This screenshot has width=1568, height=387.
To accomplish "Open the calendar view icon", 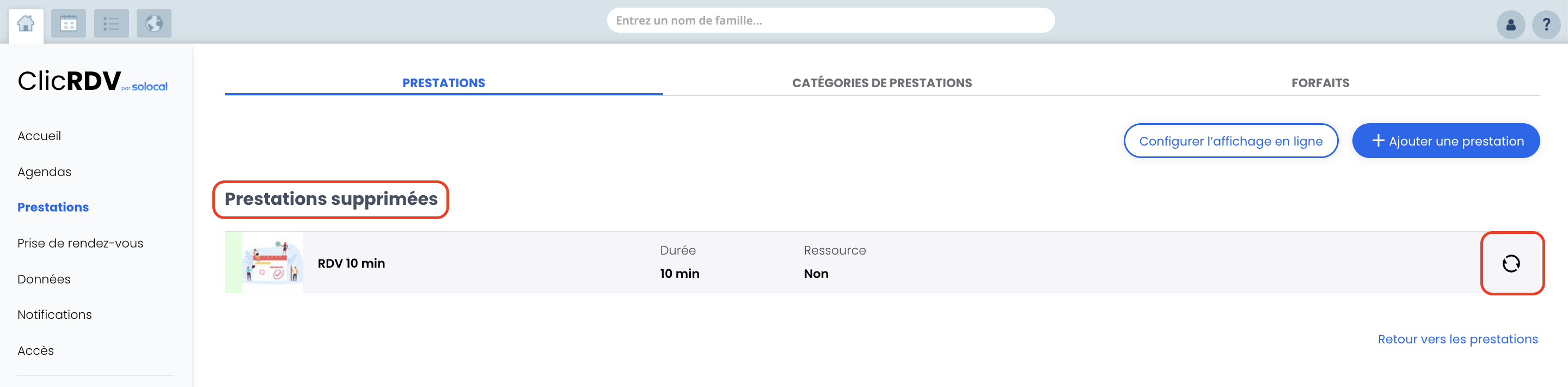I will [x=68, y=24].
